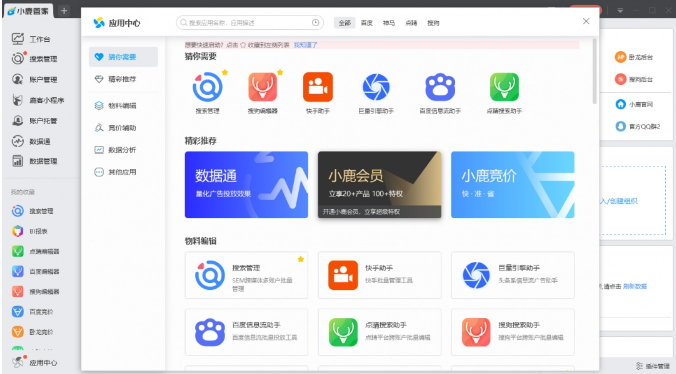The width and height of the screenshot is (676, 374).
Task: Show search history via clock icon
Action: pyautogui.click(x=315, y=22)
